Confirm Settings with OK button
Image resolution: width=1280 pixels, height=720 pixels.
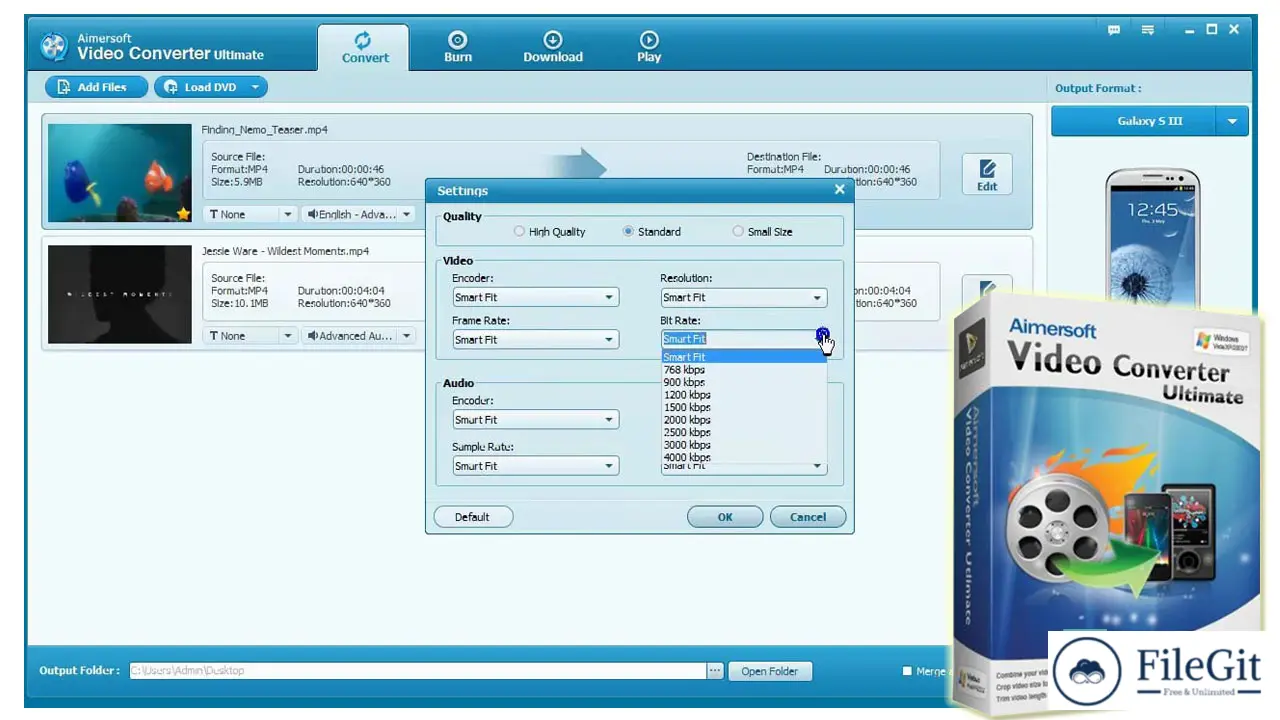[725, 517]
